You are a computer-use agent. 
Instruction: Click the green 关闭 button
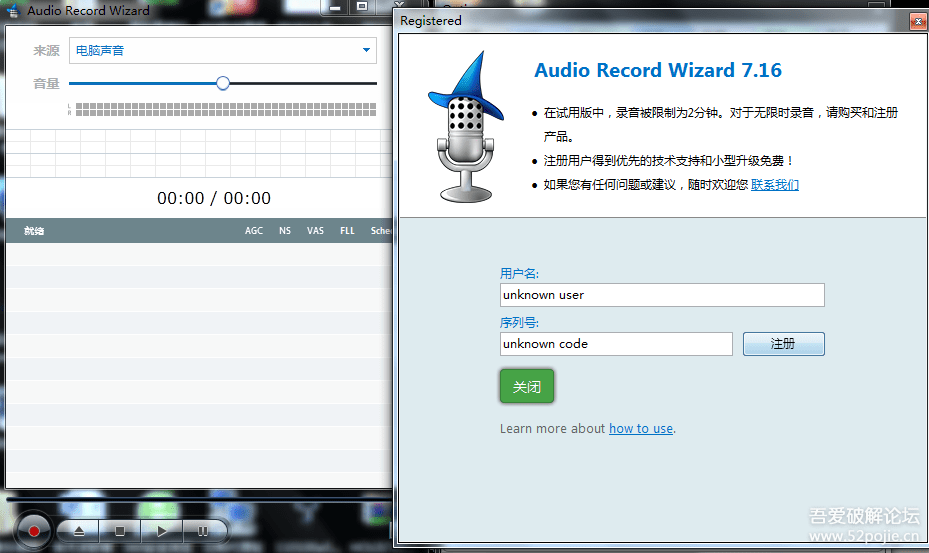click(x=527, y=386)
